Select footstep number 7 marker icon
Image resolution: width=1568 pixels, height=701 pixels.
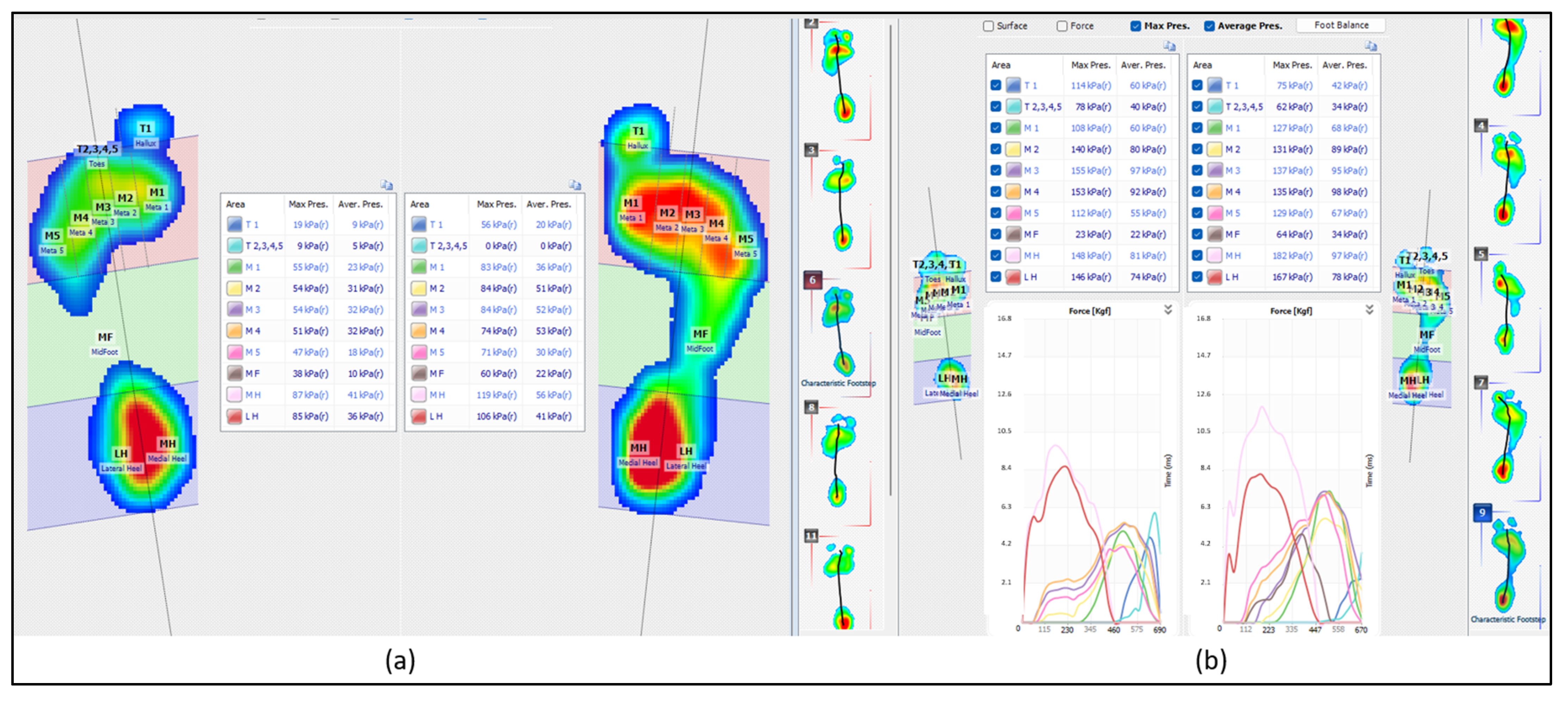tap(1481, 383)
